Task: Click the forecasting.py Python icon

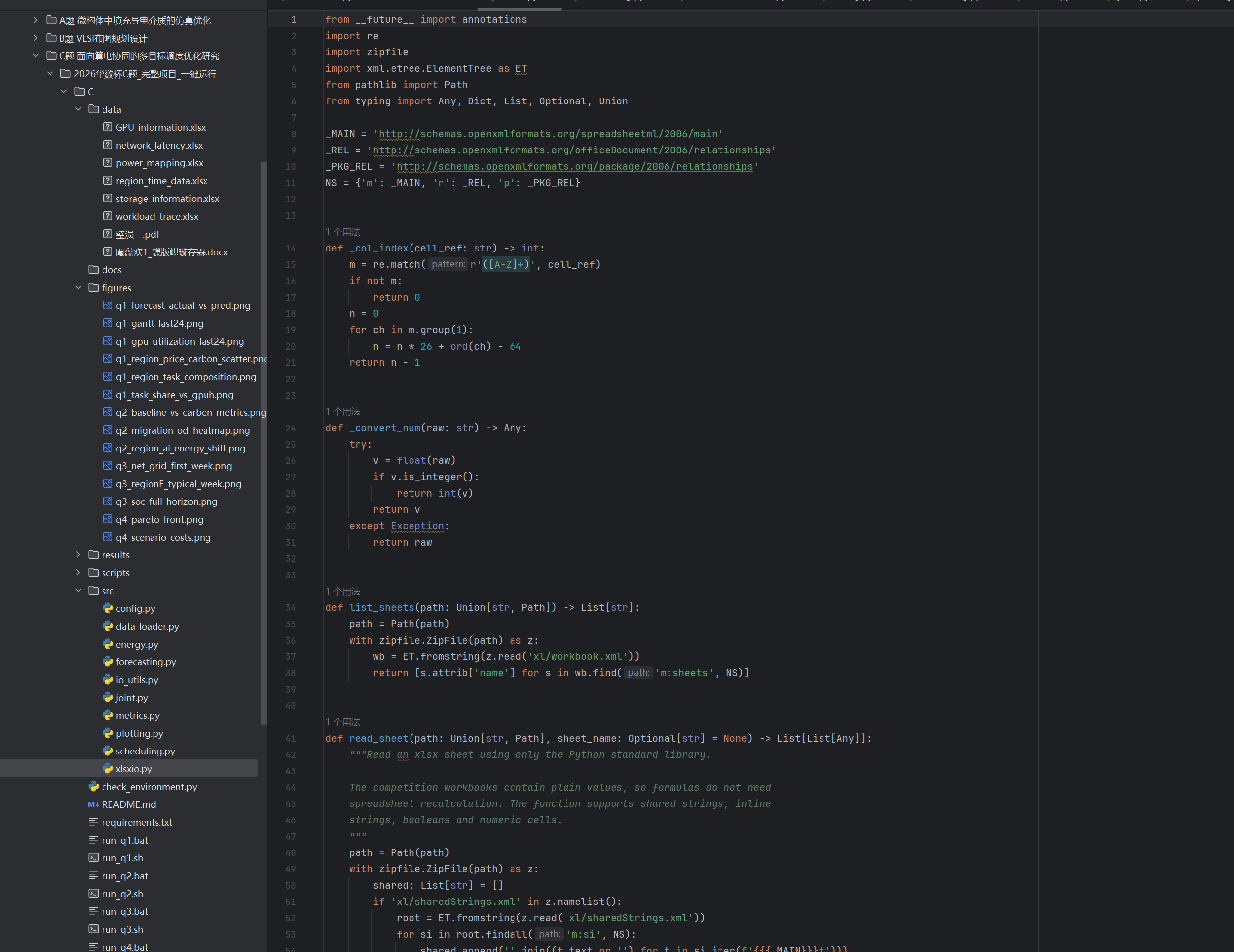Action: point(108,661)
